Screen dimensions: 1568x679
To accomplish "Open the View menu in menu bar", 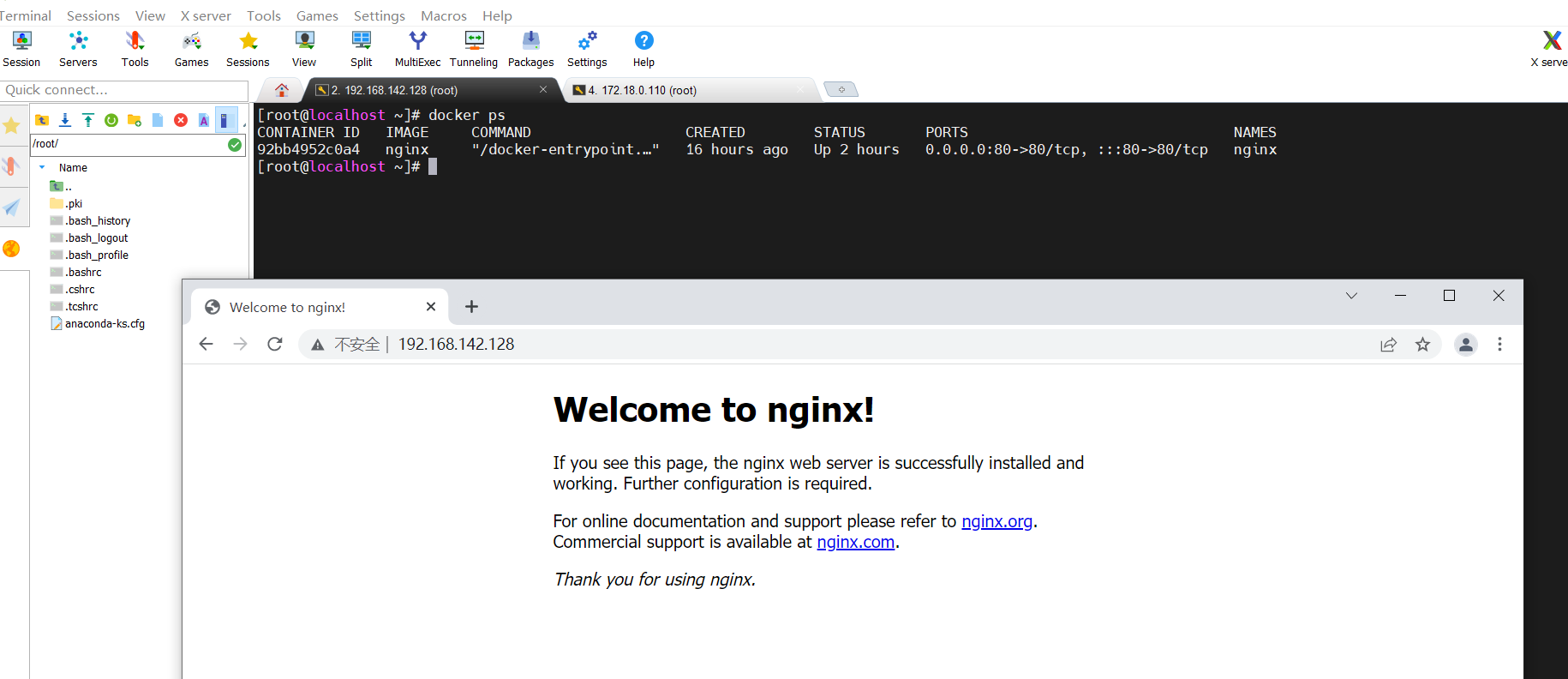I will point(150,15).
